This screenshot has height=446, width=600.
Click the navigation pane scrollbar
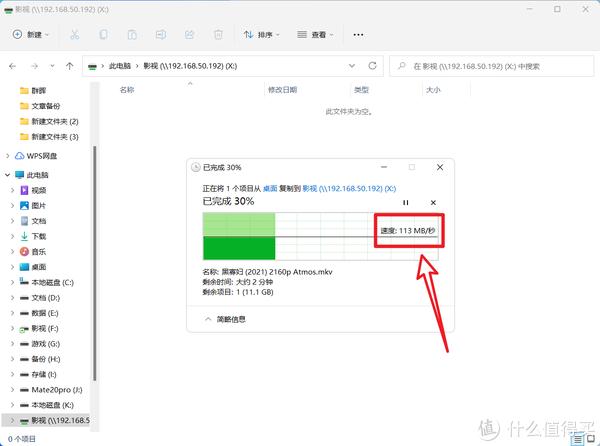click(95, 263)
